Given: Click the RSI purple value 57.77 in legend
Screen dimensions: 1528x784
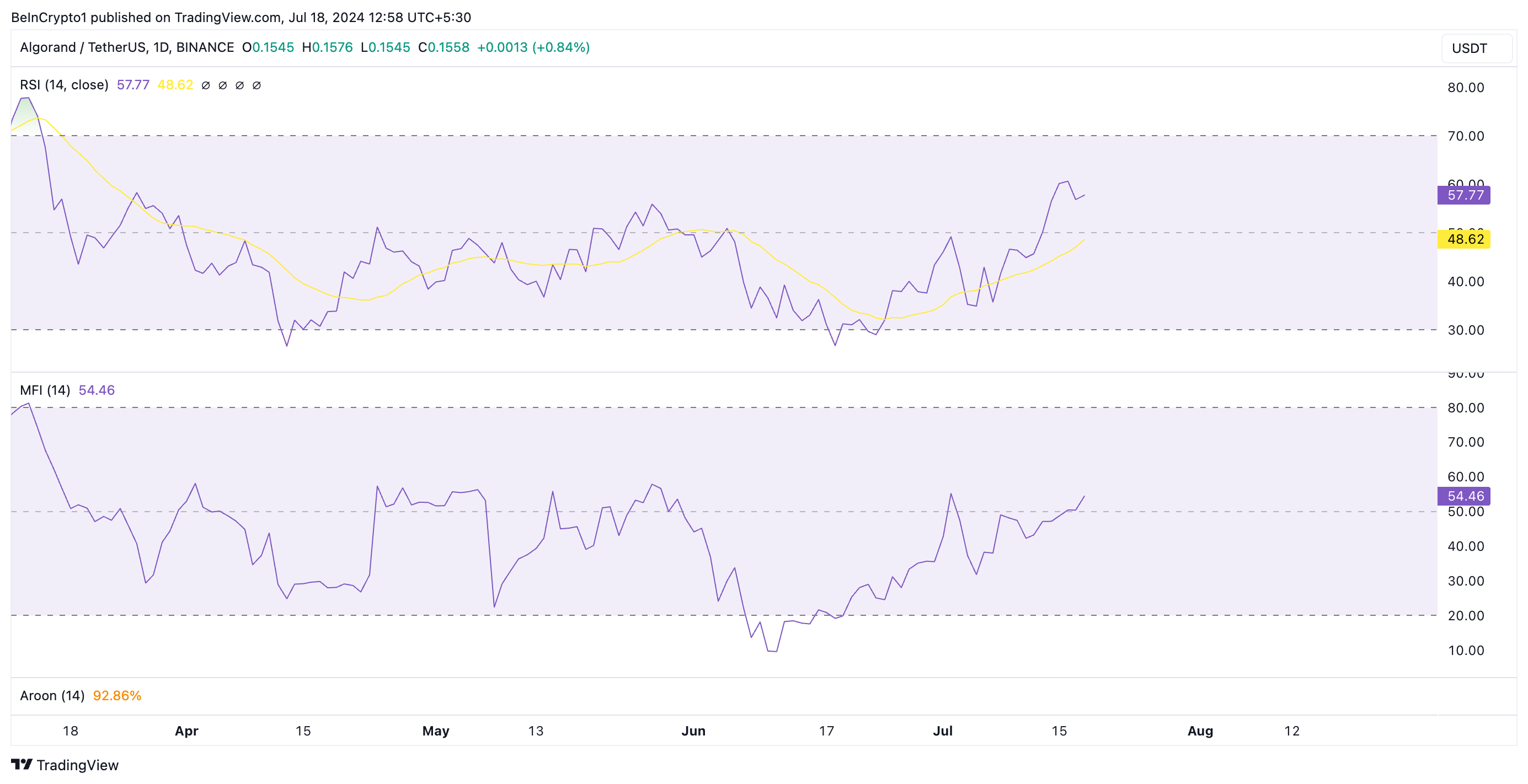Looking at the screenshot, I should click(x=133, y=85).
